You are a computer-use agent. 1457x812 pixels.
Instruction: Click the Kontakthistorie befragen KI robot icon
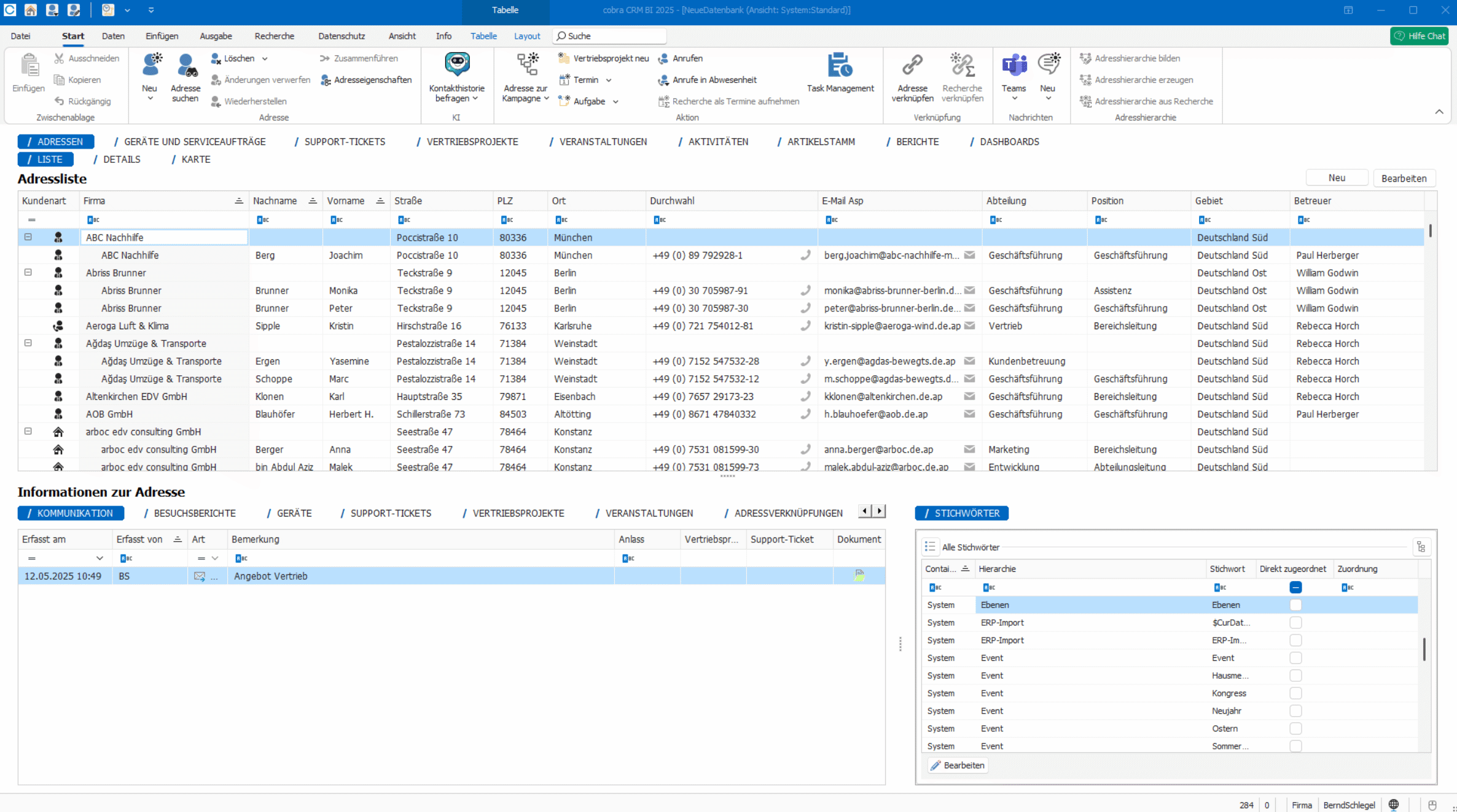coord(457,64)
